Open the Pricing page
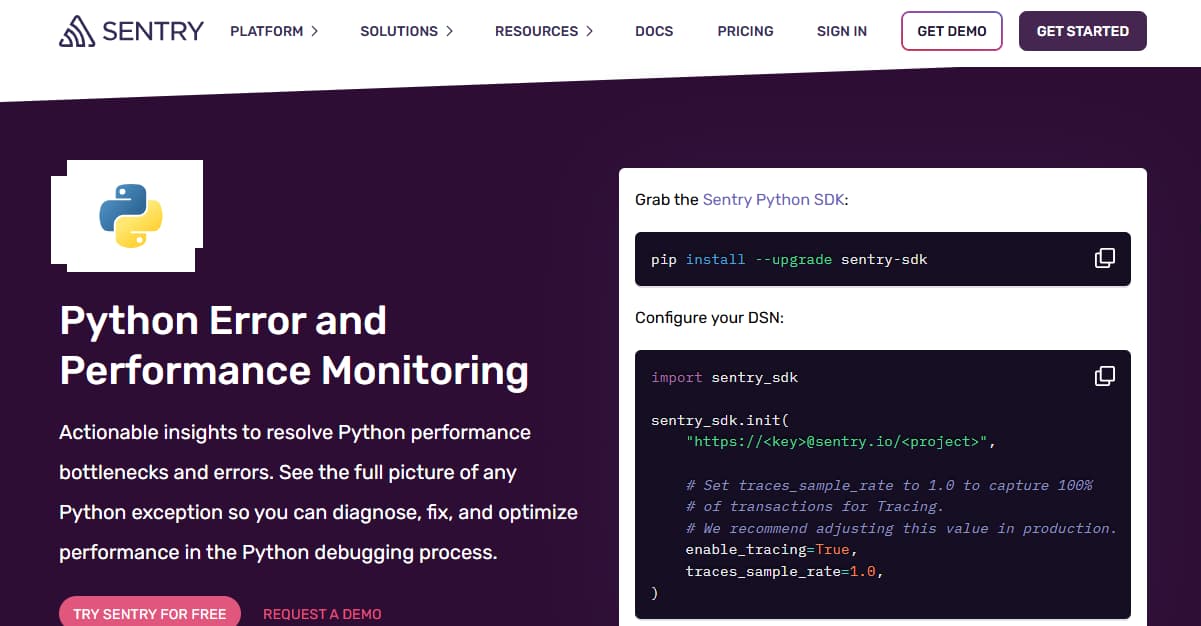1201x626 pixels. (x=745, y=31)
